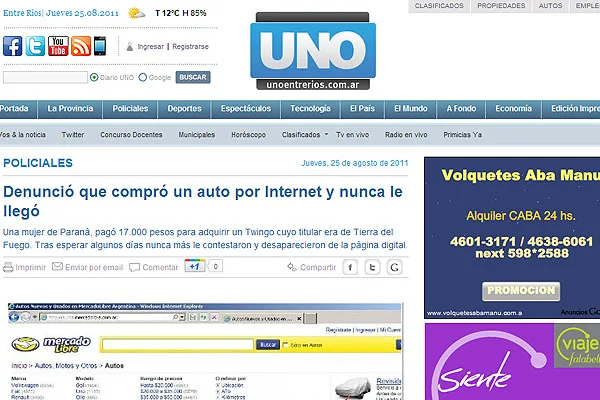Open the Tecnología navigation tab

point(310,109)
